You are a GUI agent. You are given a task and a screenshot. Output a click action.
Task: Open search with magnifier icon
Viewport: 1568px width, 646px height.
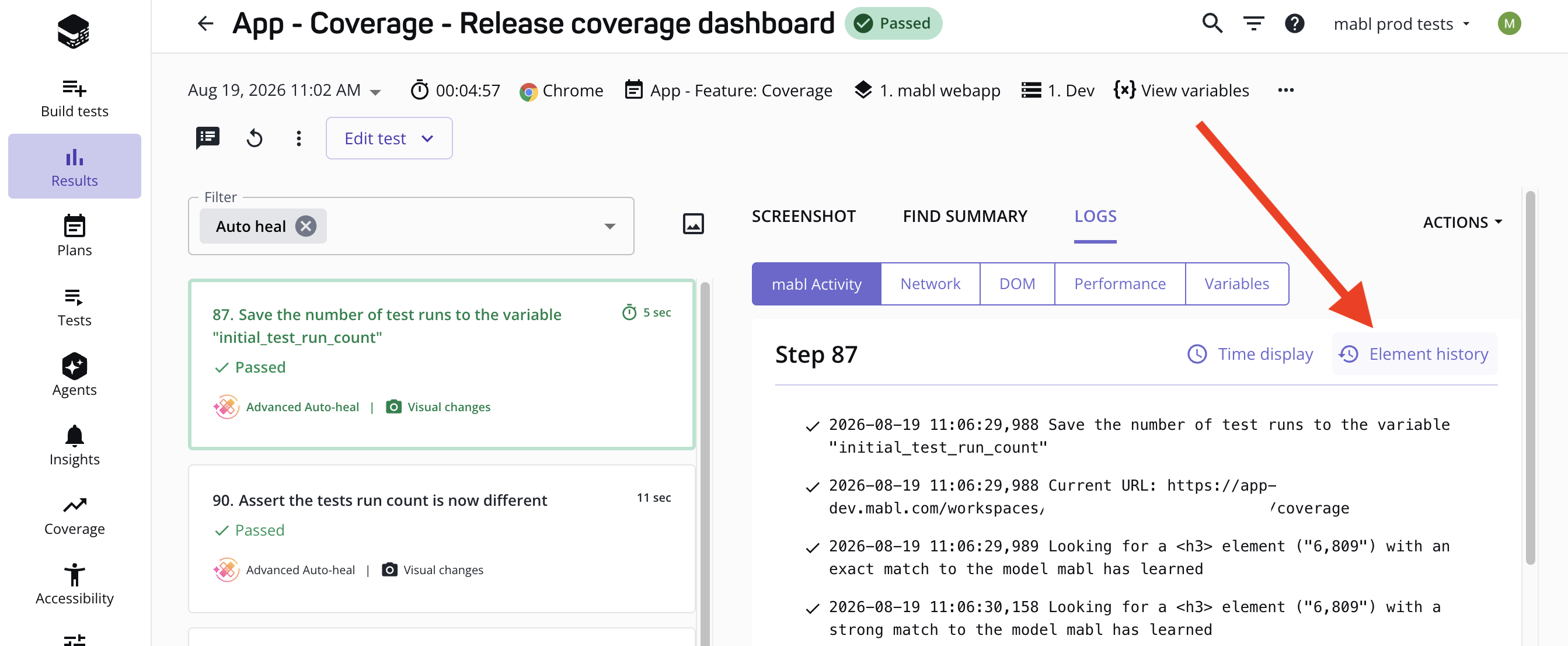click(1212, 24)
